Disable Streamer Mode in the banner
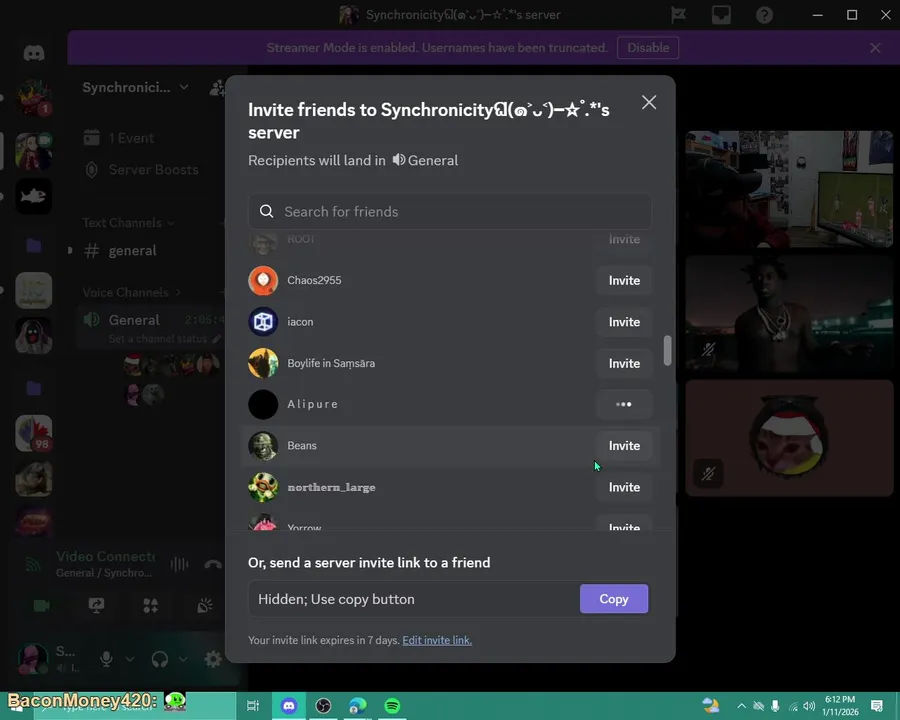 coord(648,48)
